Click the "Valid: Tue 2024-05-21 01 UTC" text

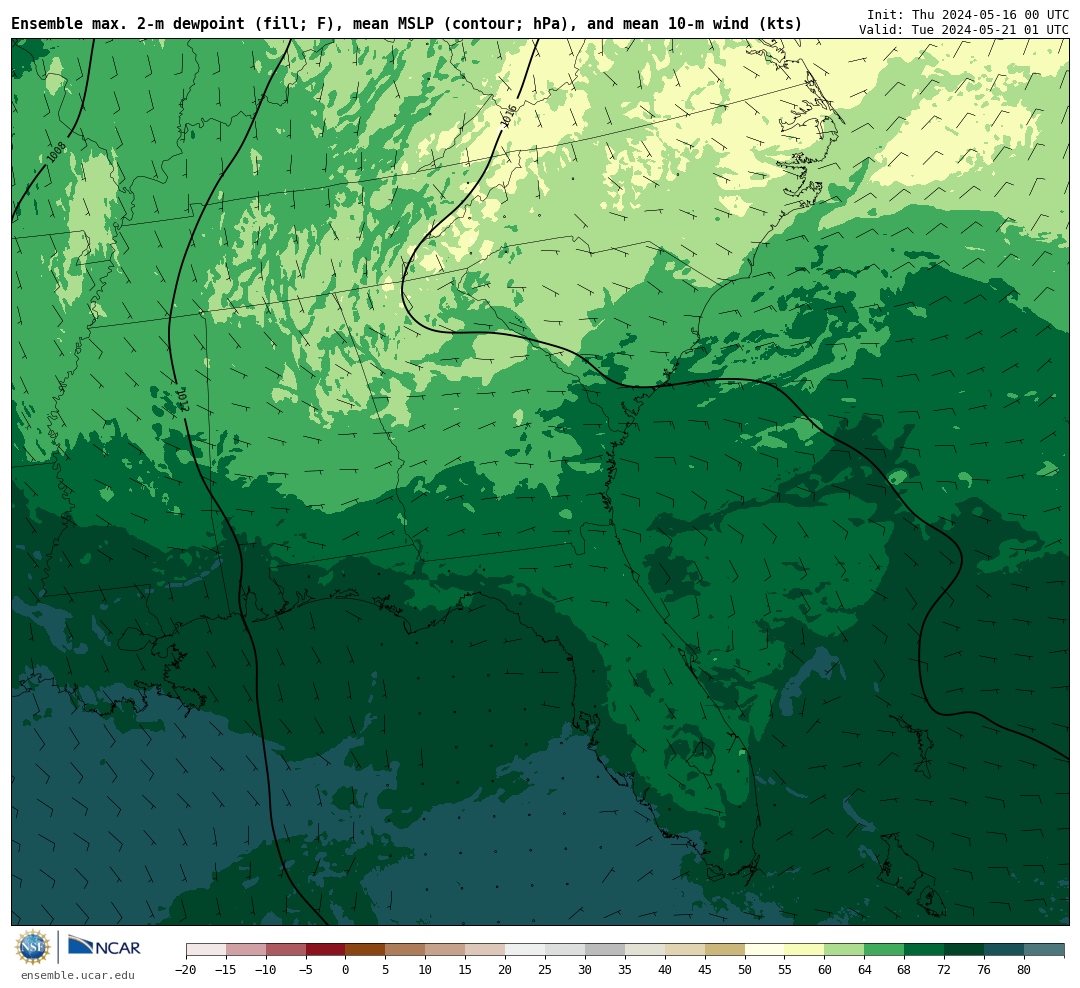point(964,30)
